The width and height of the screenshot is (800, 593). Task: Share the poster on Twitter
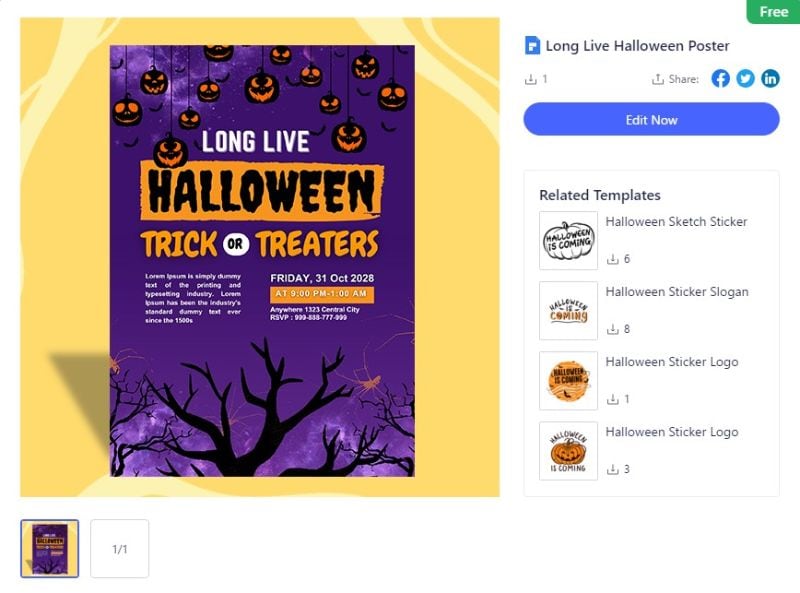746,79
